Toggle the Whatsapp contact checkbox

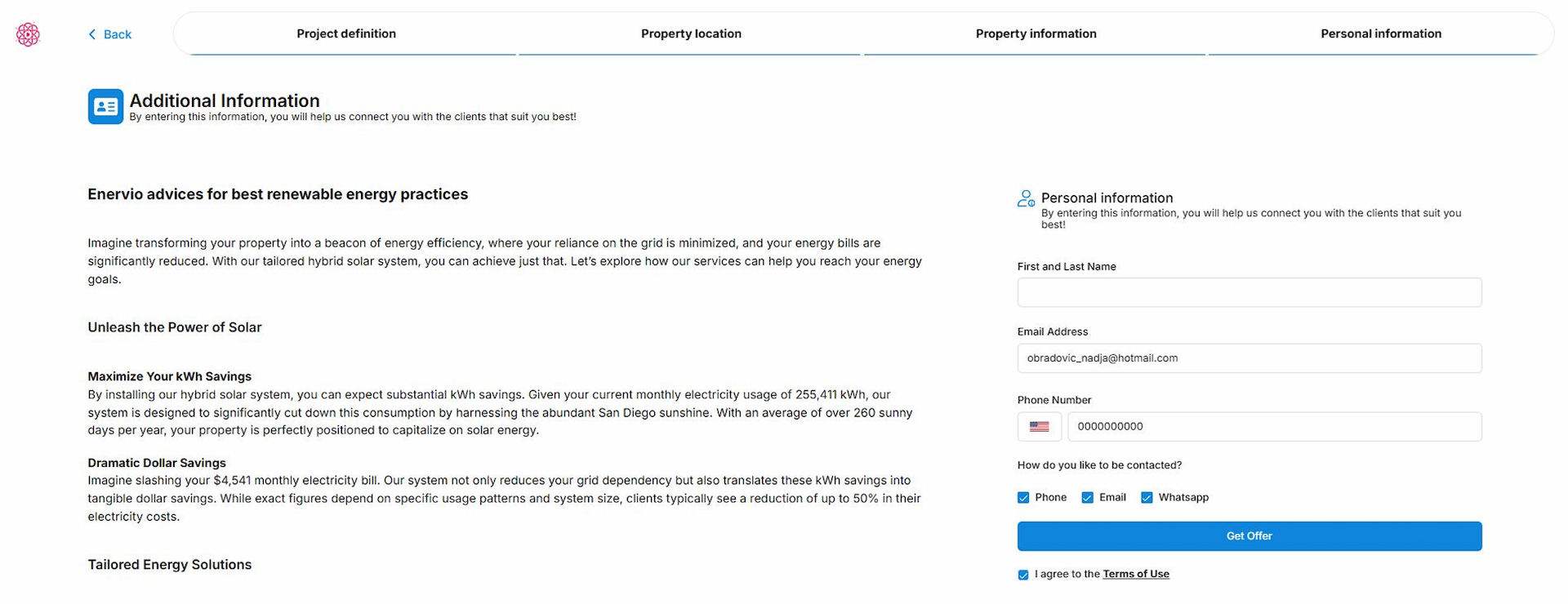1147,498
